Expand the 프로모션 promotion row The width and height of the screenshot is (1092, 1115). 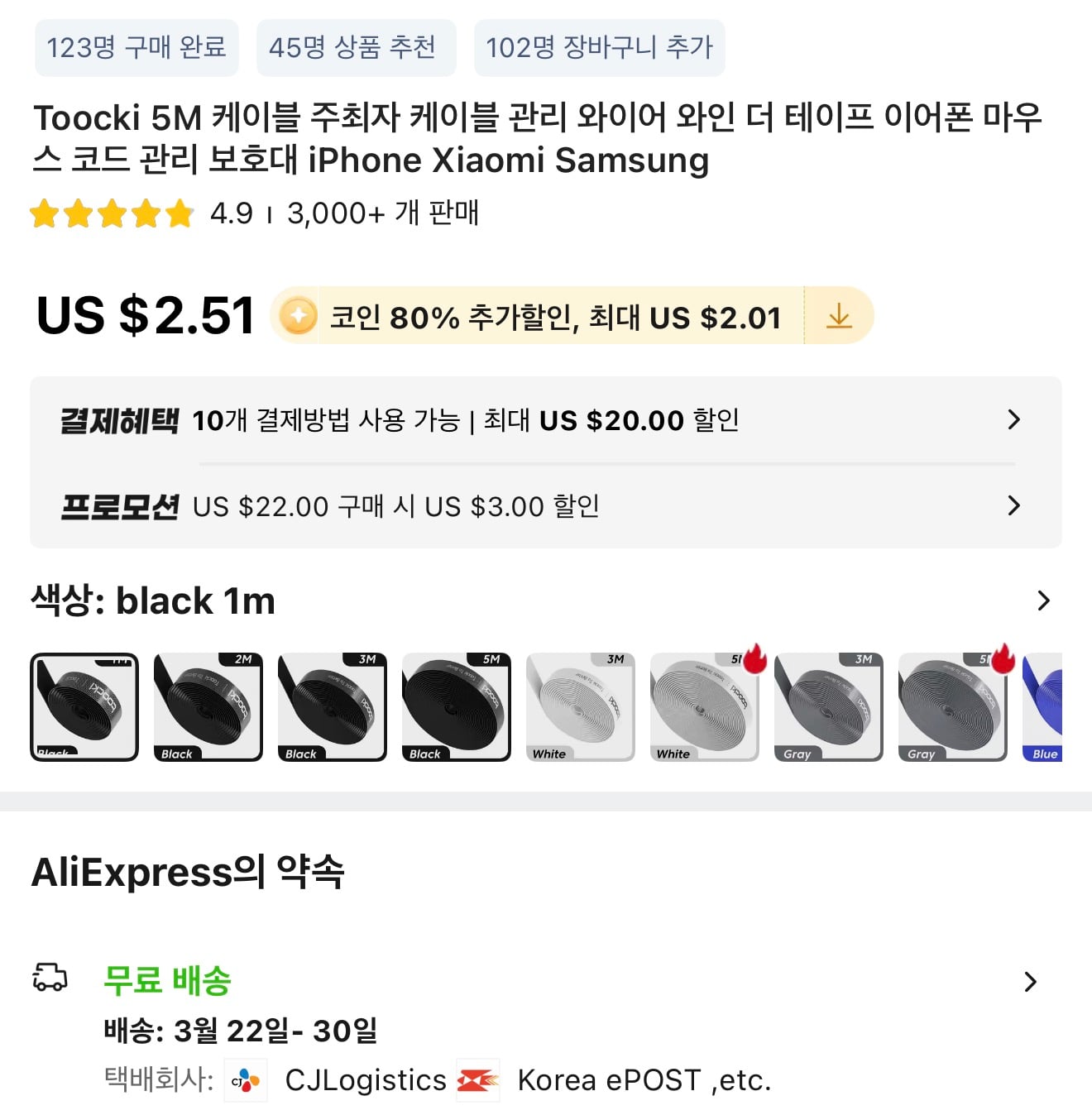tap(1014, 505)
